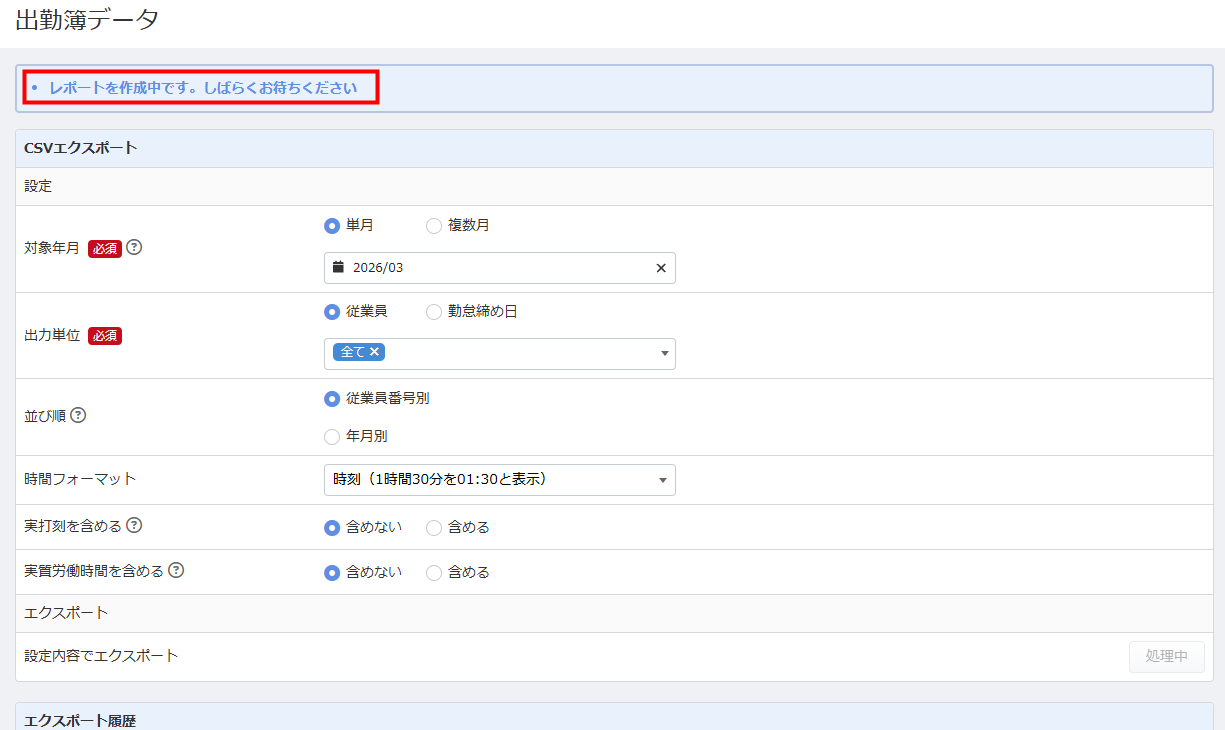Screen dimensions: 1225x730
Task: Open the 時間フォーマット dropdown
Action: [x=500, y=480]
